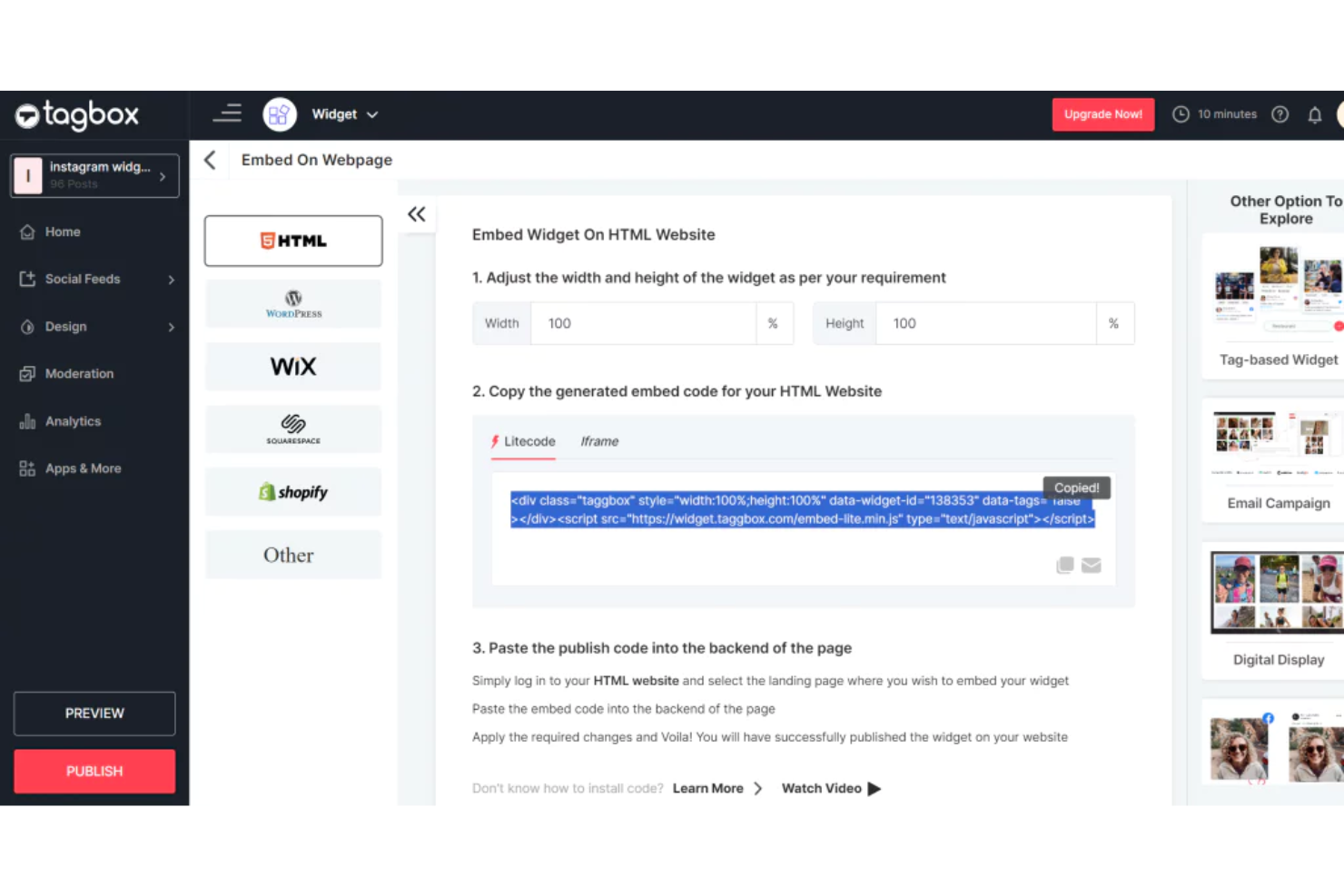Screen dimensions: 1344x896
Task: Click the PREVIEW button
Action: 94,714
